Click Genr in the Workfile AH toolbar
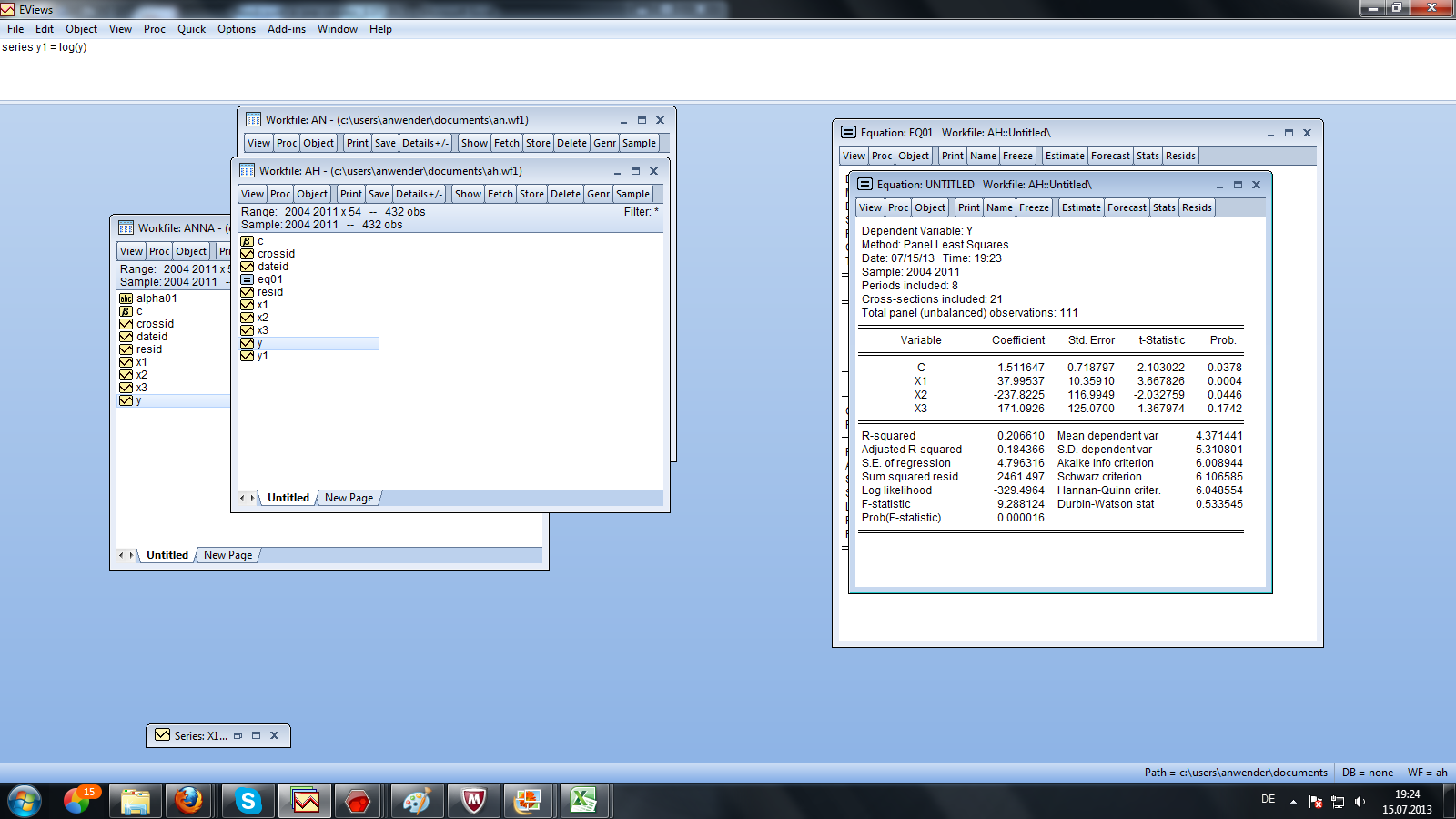 [x=598, y=194]
